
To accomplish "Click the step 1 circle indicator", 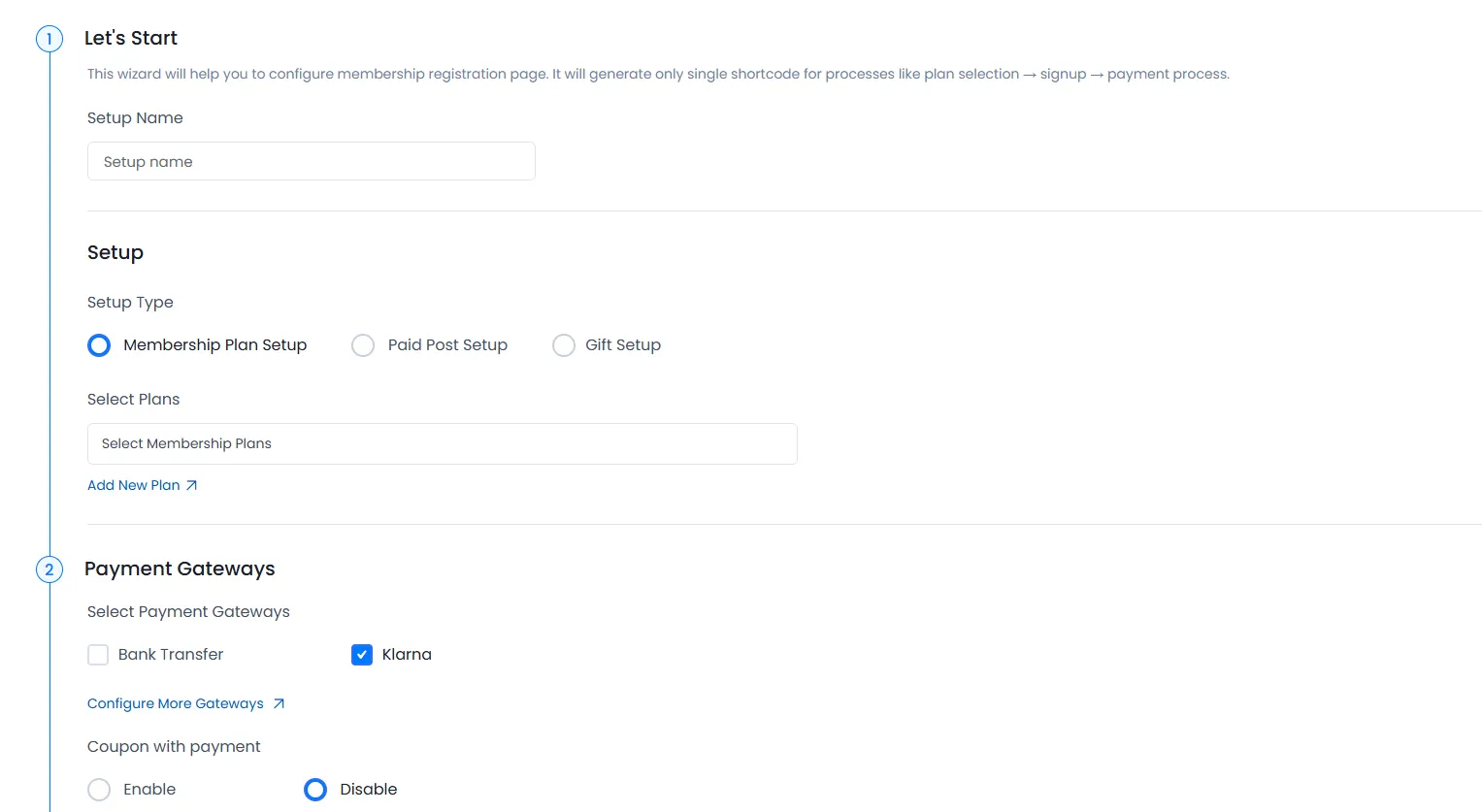I will pos(49,39).
